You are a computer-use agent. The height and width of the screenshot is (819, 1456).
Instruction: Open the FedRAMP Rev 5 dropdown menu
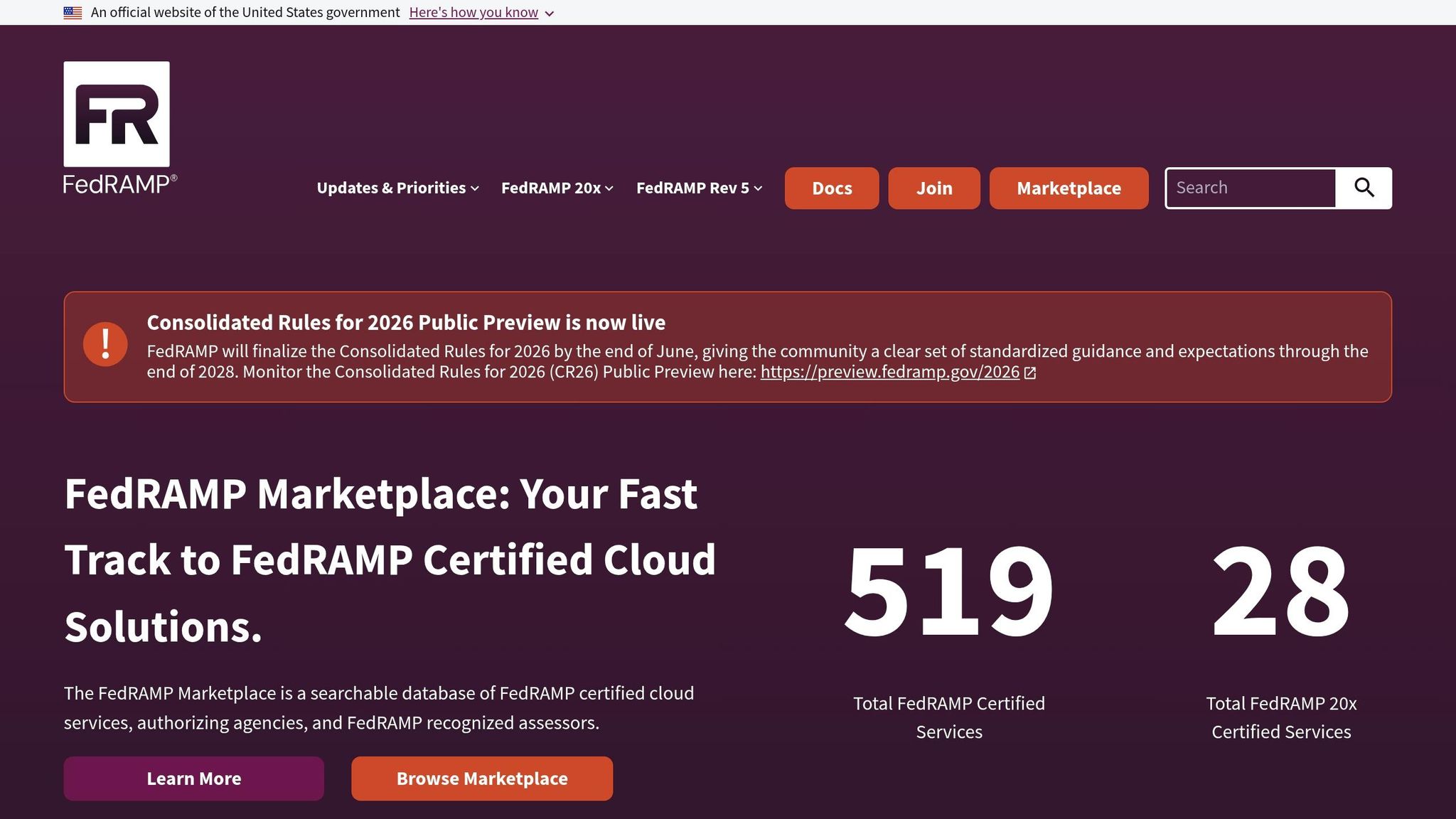coord(700,188)
